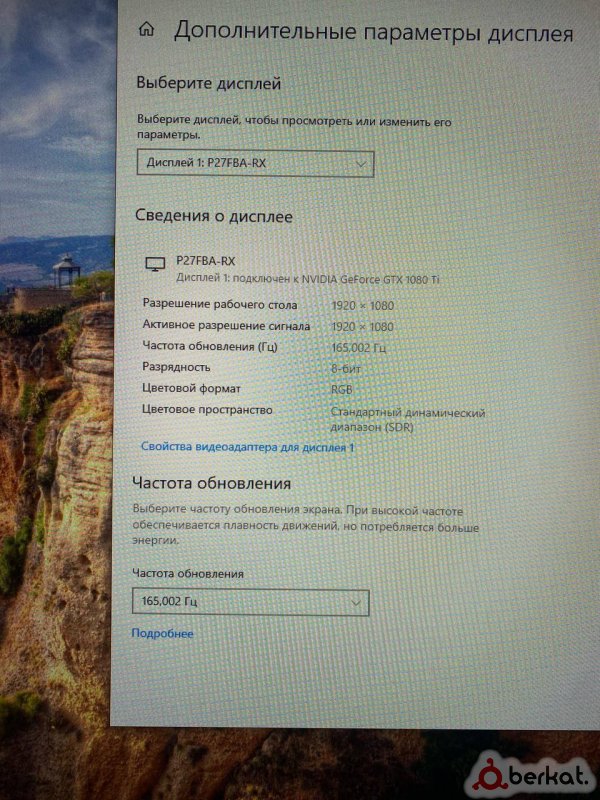Click the P27FBA-RX monitor name in display info

203,259
